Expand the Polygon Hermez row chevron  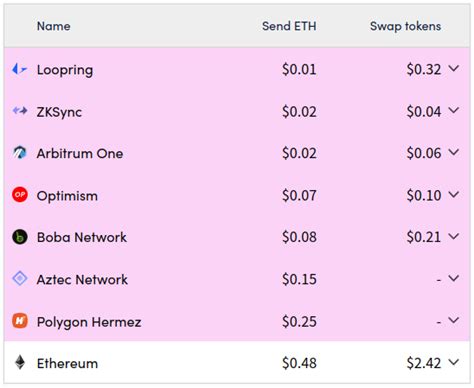pyautogui.click(x=454, y=320)
